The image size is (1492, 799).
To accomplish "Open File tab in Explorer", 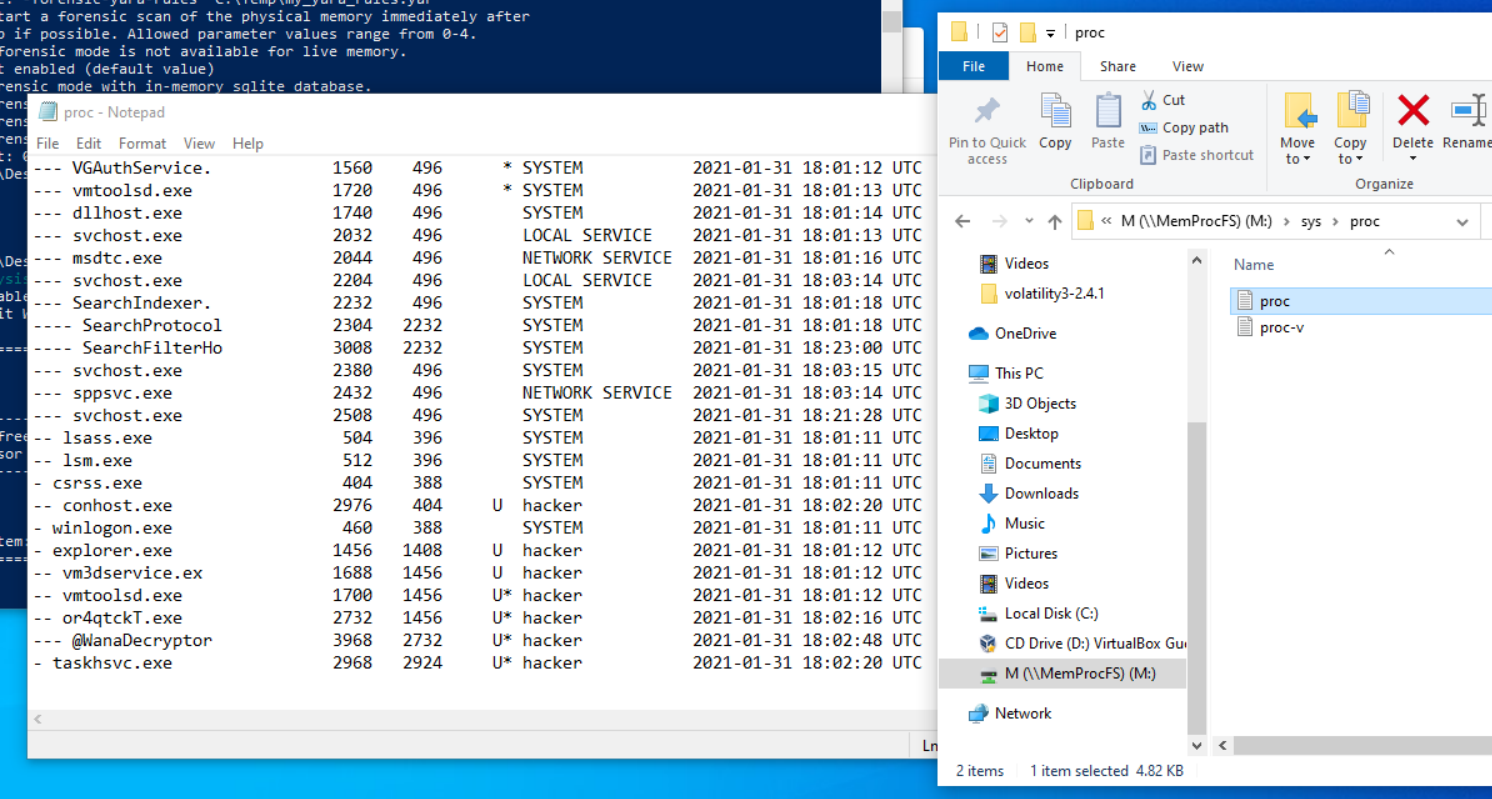I will pyautogui.click(x=973, y=66).
